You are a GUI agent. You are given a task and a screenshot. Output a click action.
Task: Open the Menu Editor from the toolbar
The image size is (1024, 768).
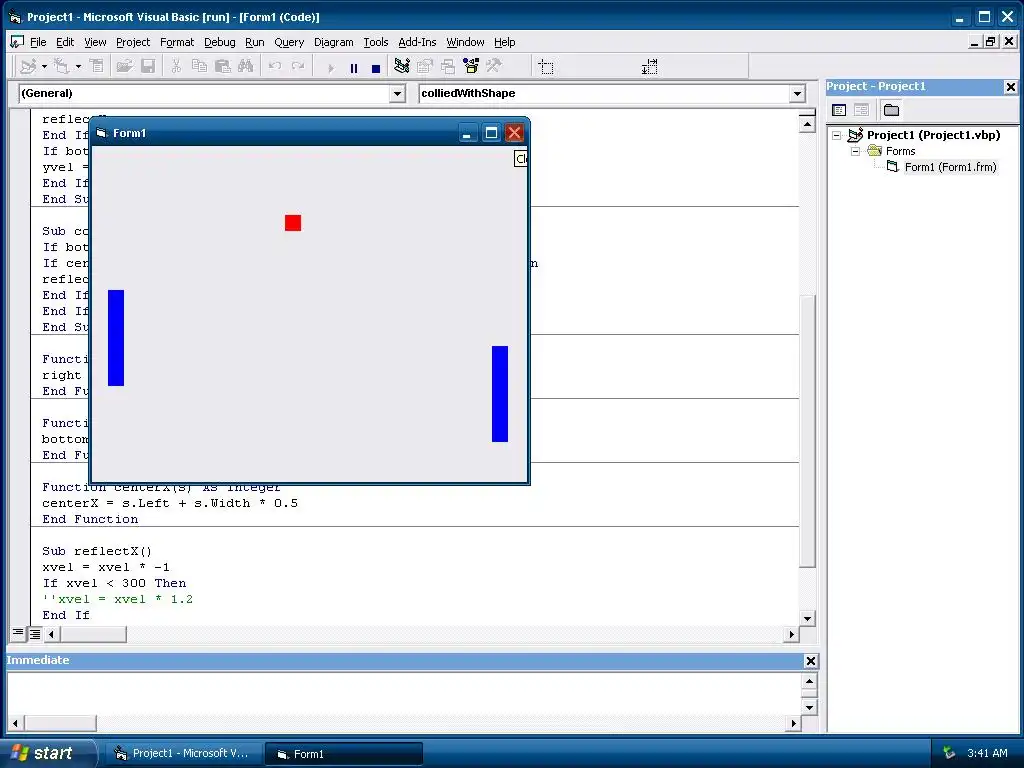(97, 66)
